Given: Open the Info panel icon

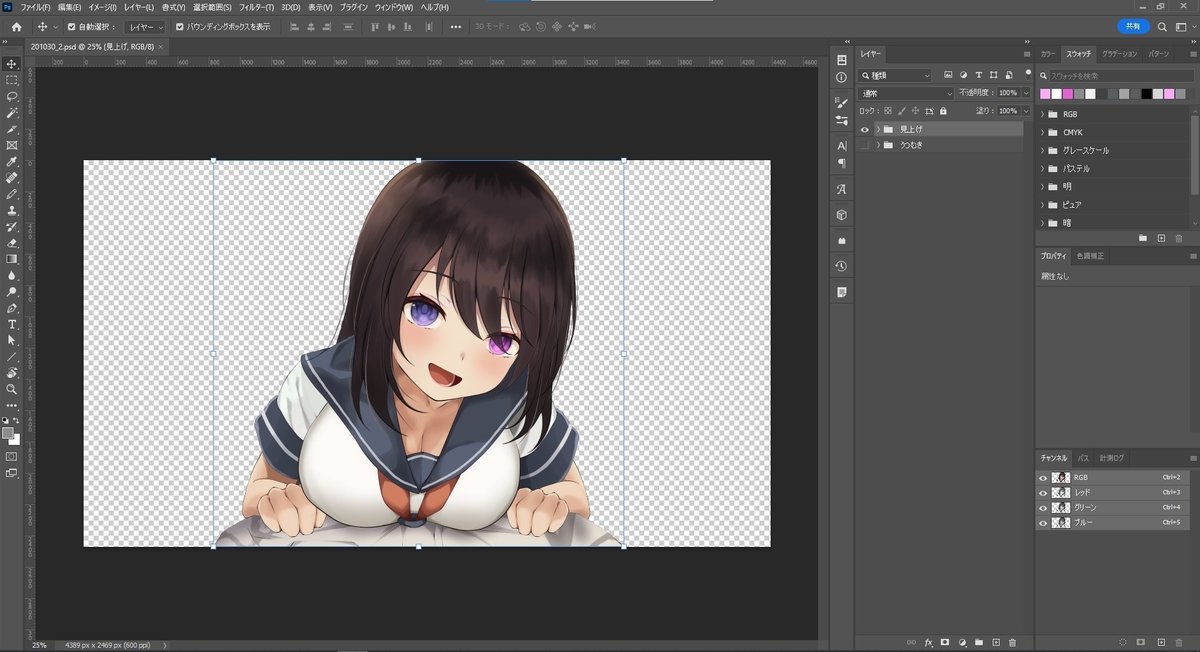Looking at the screenshot, I should coord(841,77).
